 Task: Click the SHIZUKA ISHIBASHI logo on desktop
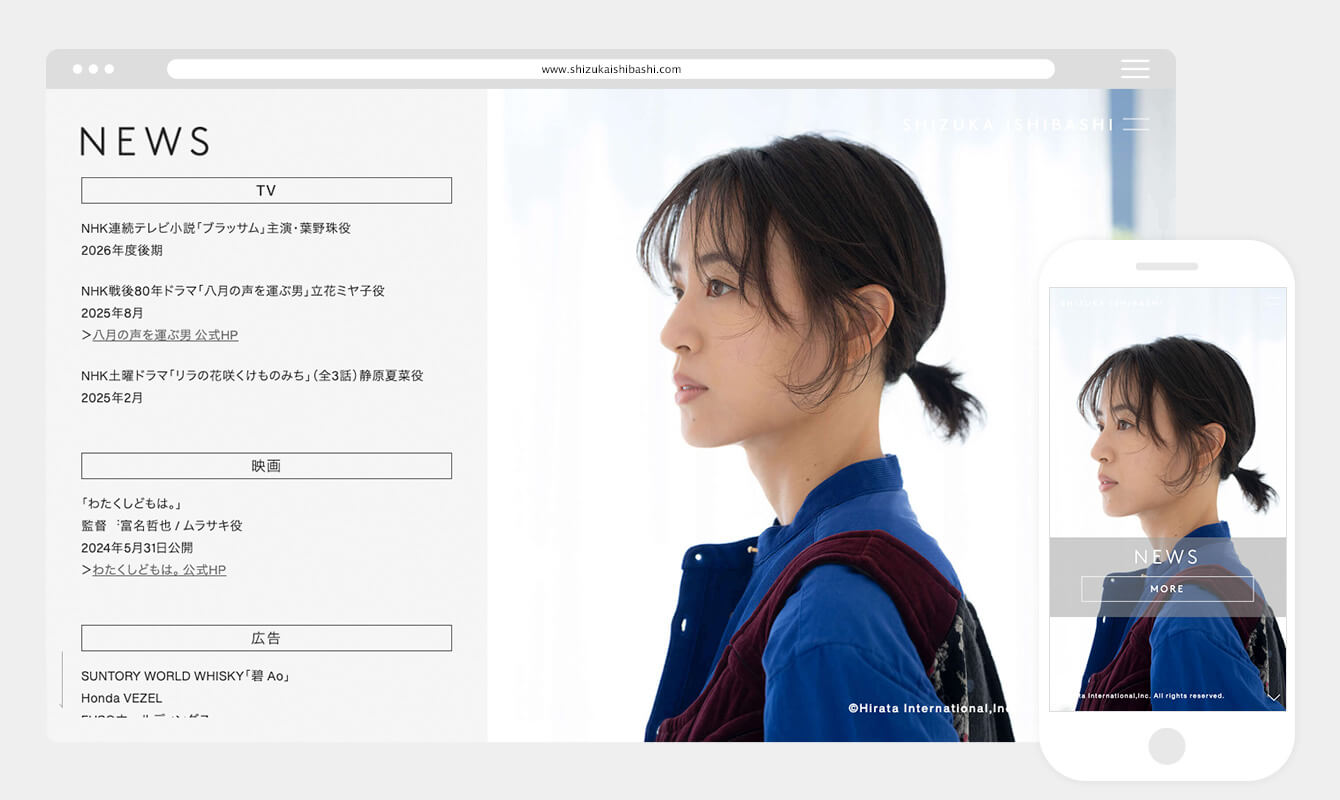point(1007,125)
